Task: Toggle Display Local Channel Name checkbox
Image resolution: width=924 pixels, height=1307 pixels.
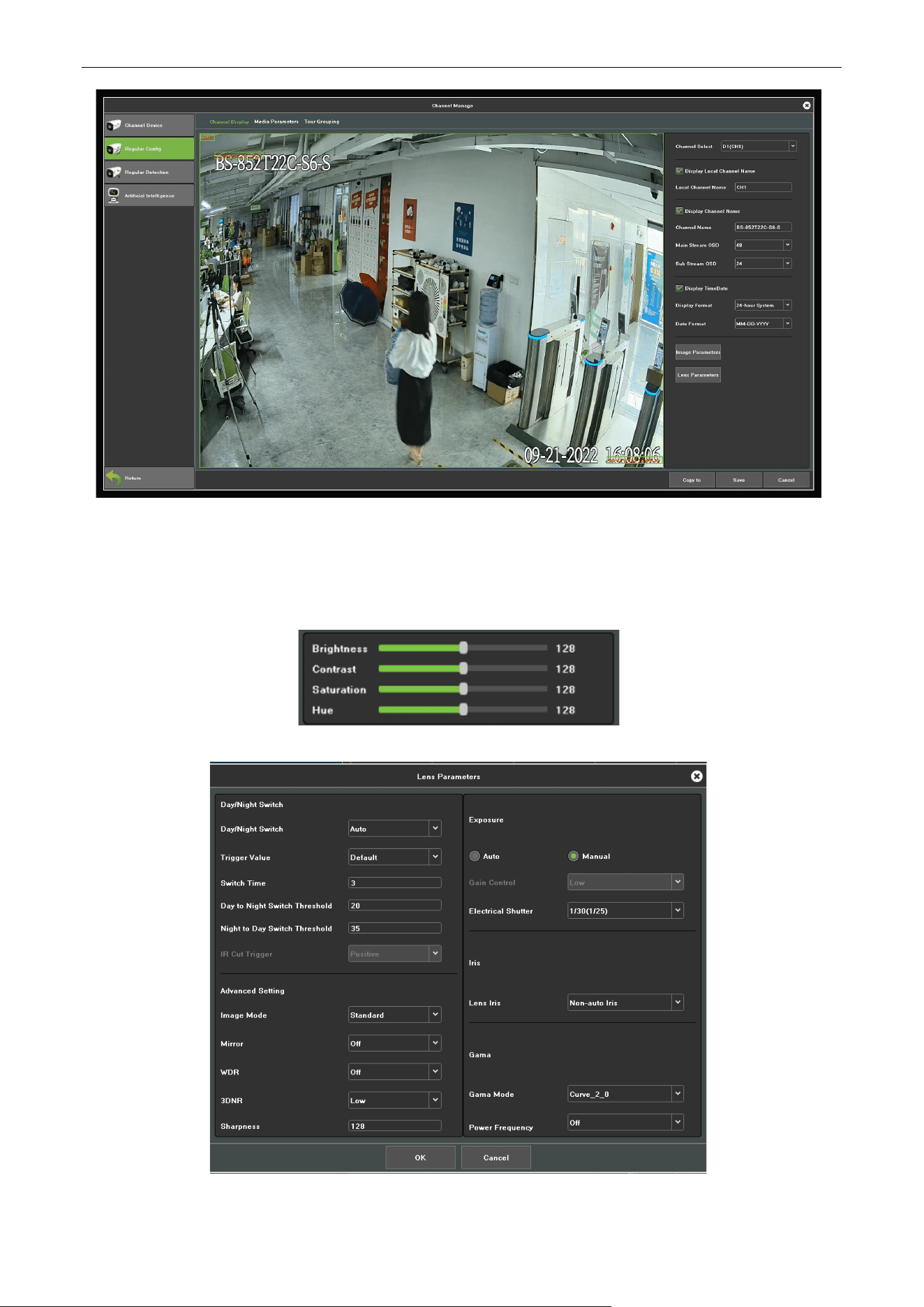Action: (x=679, y=170)
